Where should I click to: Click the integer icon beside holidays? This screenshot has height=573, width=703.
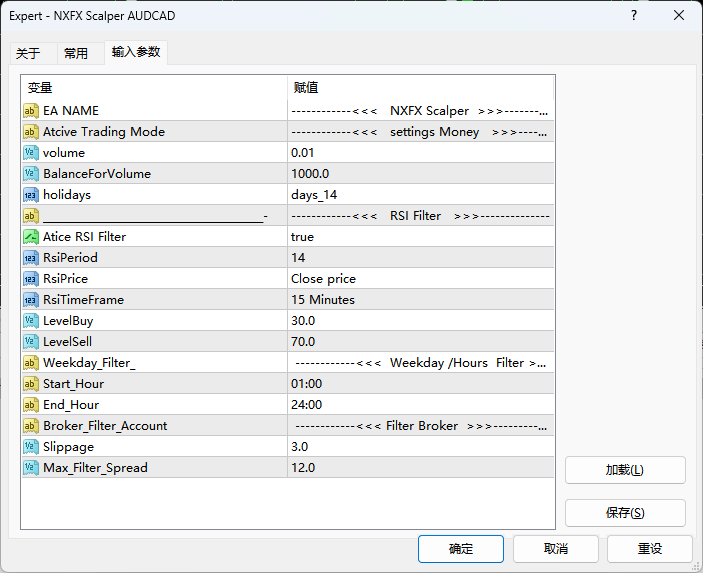(30, 195)
